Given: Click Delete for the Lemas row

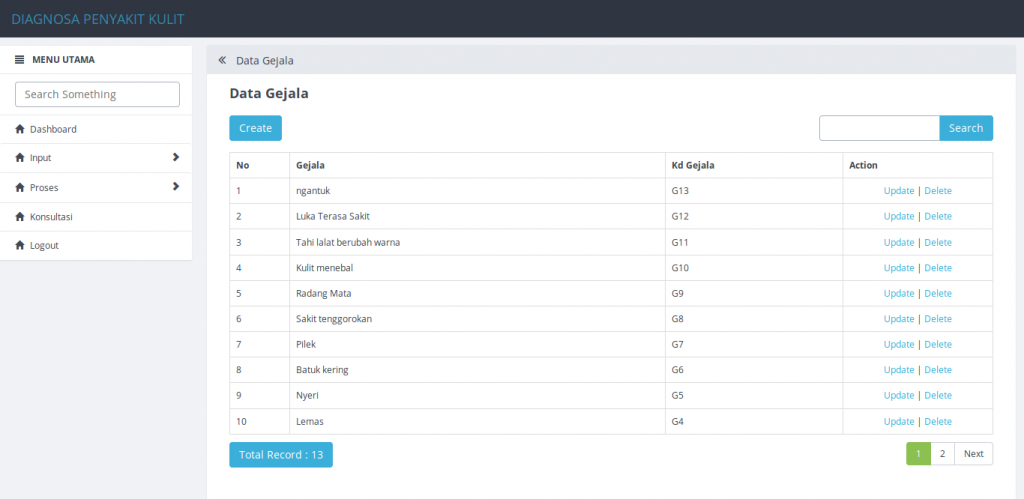Looking at the screenshot, I should [x=938, y=421].
